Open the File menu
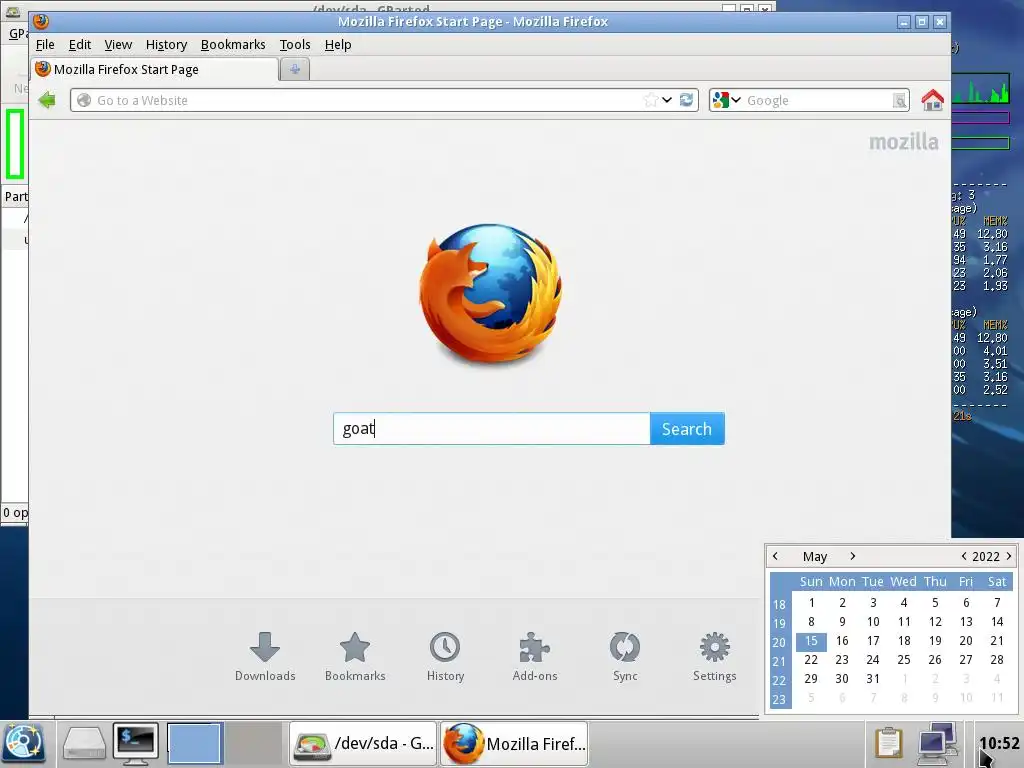Image resolution: width=1024 pixels, height=768 pixels. (x=45, y=44)
